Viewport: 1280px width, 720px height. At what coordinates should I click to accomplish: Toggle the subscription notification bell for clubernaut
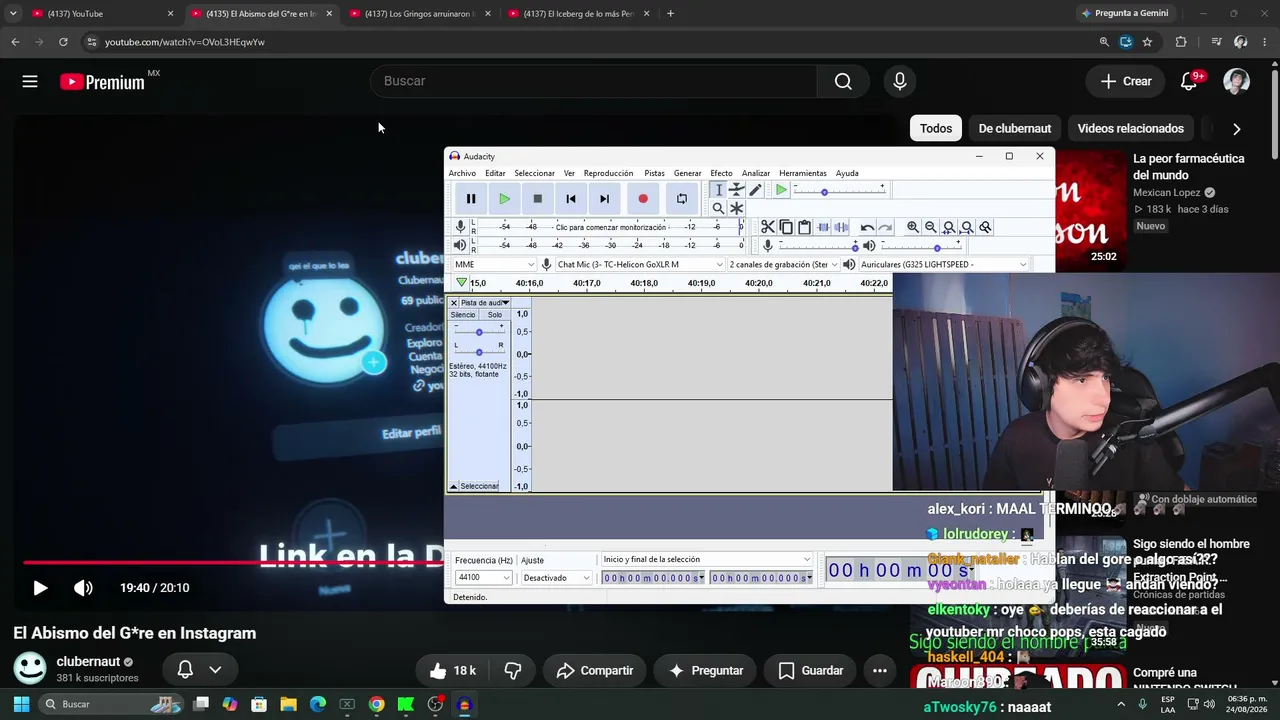tap(198, 669)
